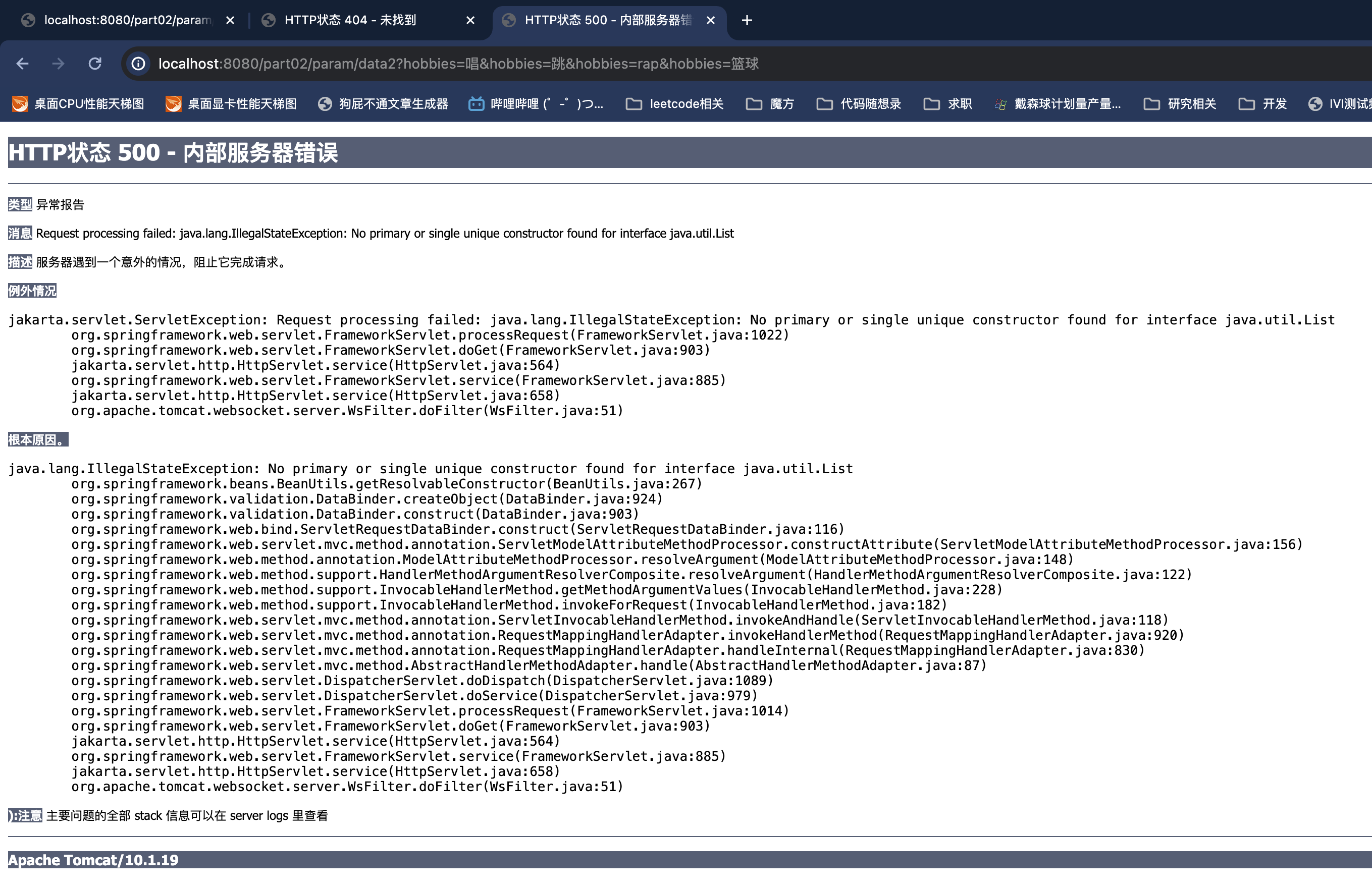Click BeanUtils.getResolvableConstructor stack trace line
Viewport: 1372px width, 891px height.
(x=387, y=483)
